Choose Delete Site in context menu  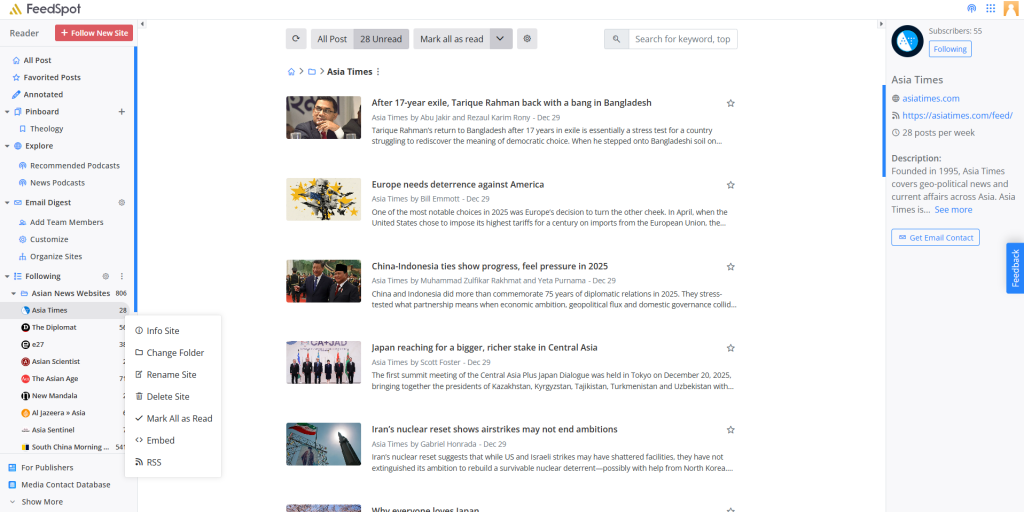pos(167,397)
